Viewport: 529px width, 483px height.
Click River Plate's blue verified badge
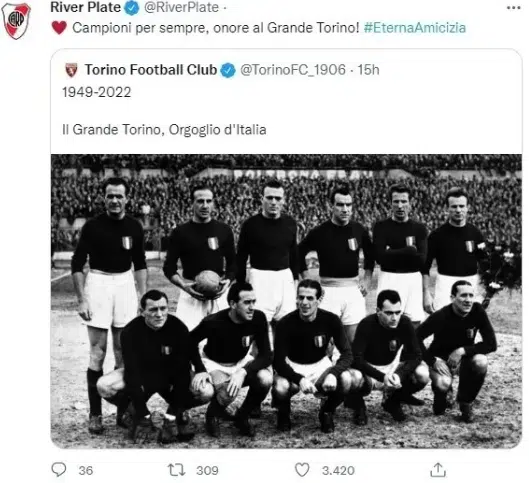tap(132, 8)
